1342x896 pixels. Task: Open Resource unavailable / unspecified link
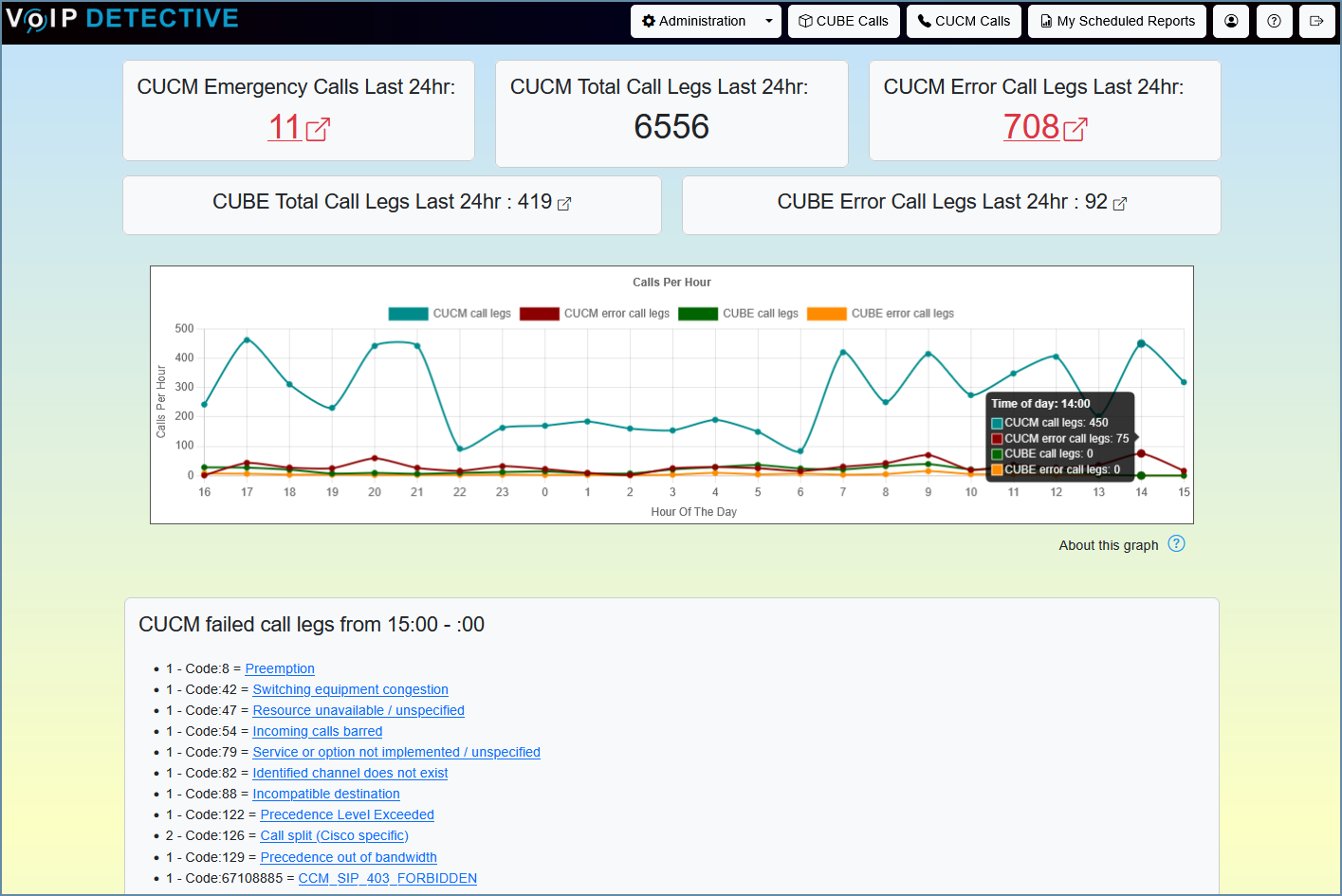pyautogui.click(x=358, y=710)
